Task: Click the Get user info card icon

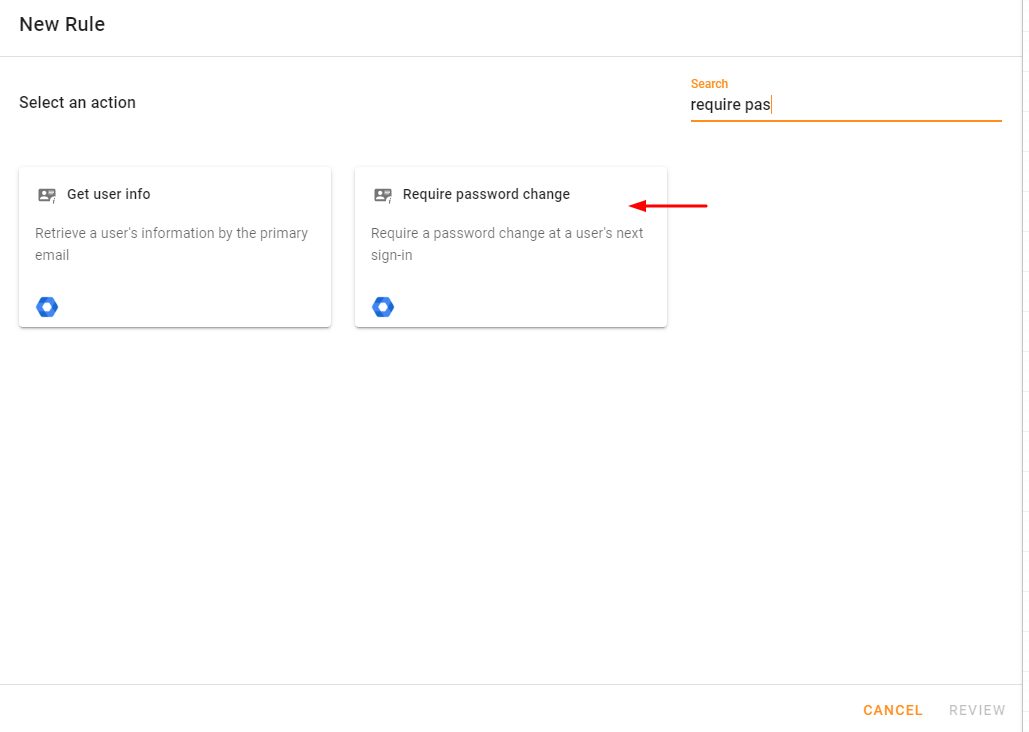Action: click(x=47, y=195)
